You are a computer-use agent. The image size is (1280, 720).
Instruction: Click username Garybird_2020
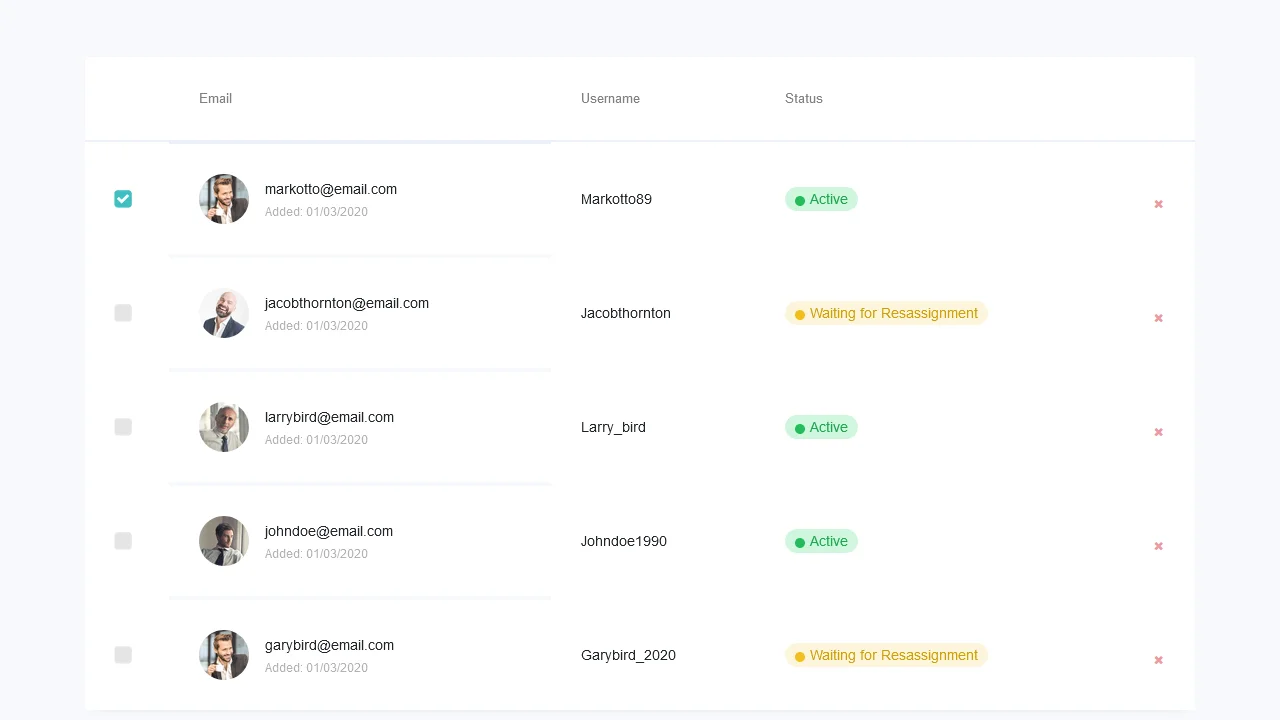point(628,655)
